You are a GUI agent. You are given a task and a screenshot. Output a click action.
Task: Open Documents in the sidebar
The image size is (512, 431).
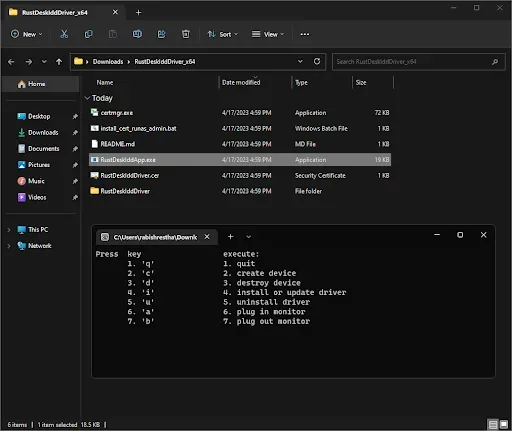tap(43, 149)
